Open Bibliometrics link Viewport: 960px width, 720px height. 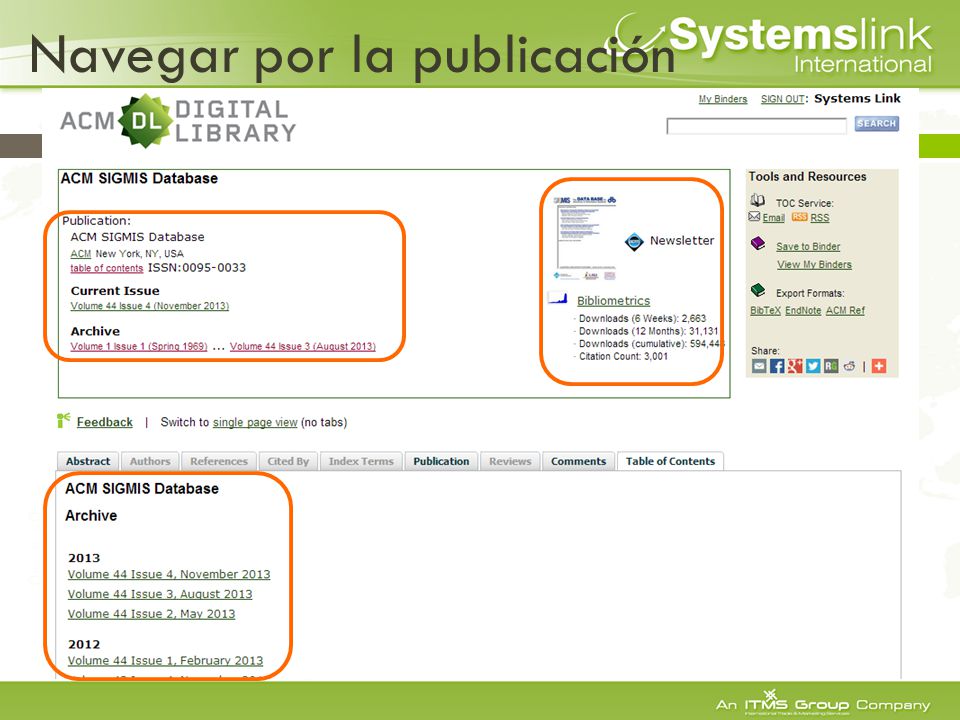click(x=613, y=301)
